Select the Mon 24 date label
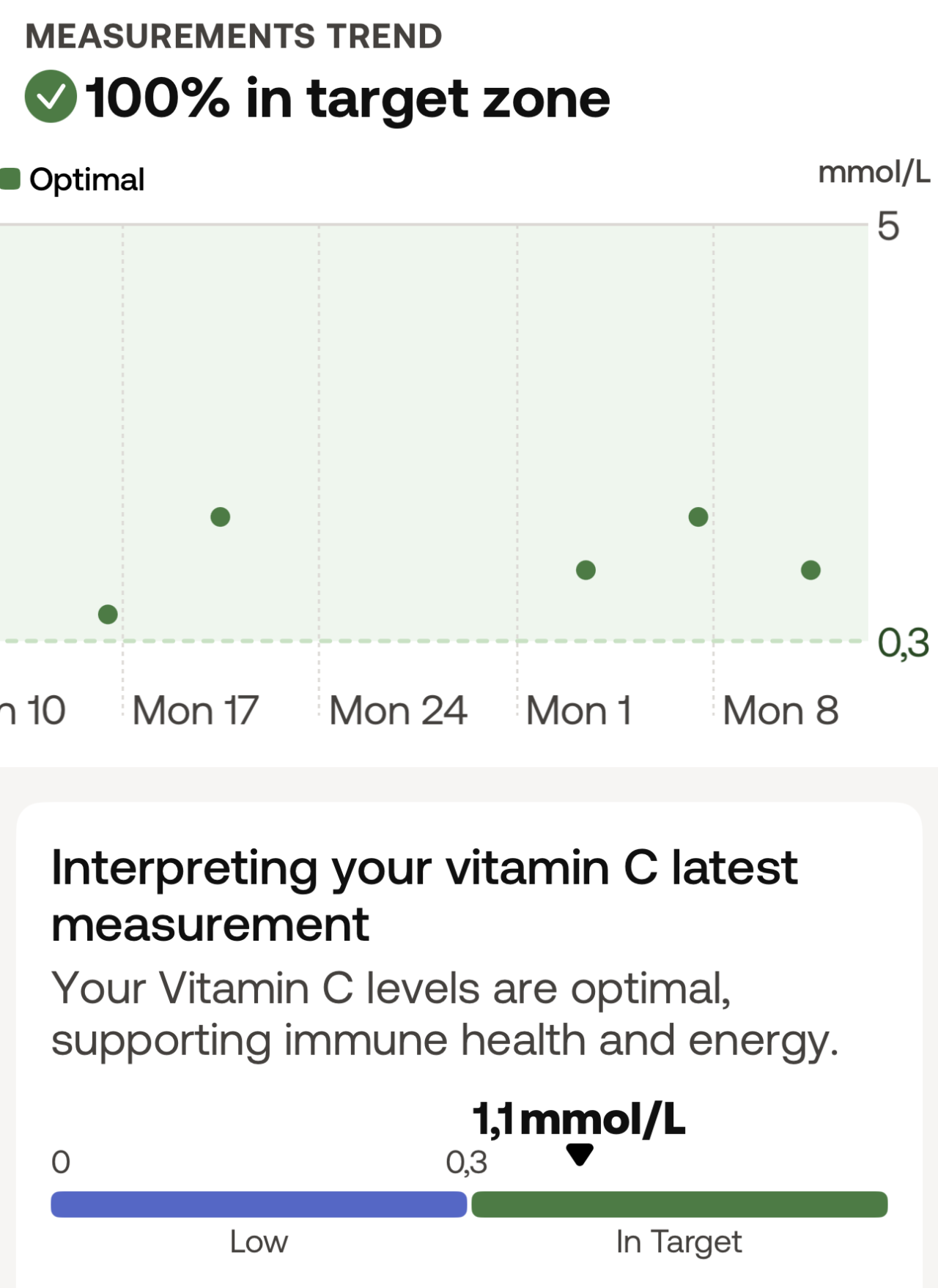The image size is (938, 1288). pyautogui.click(x=398, y=711)
